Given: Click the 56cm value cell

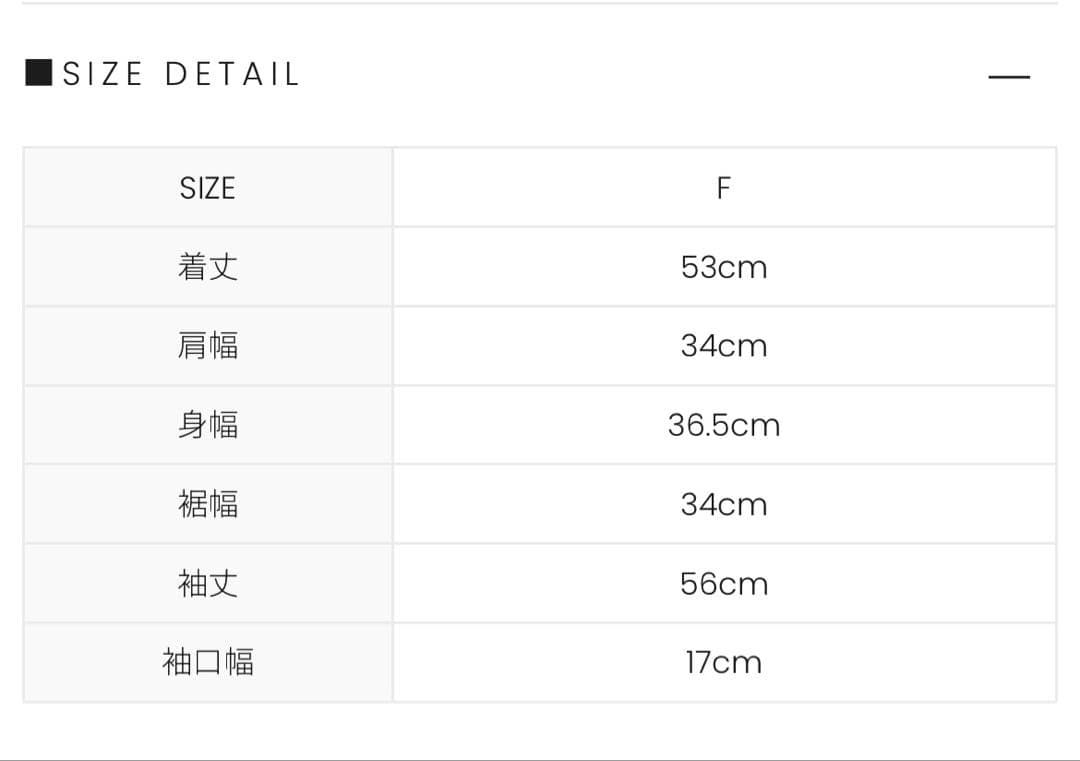Looking at the screenshot, I should 724,583.
